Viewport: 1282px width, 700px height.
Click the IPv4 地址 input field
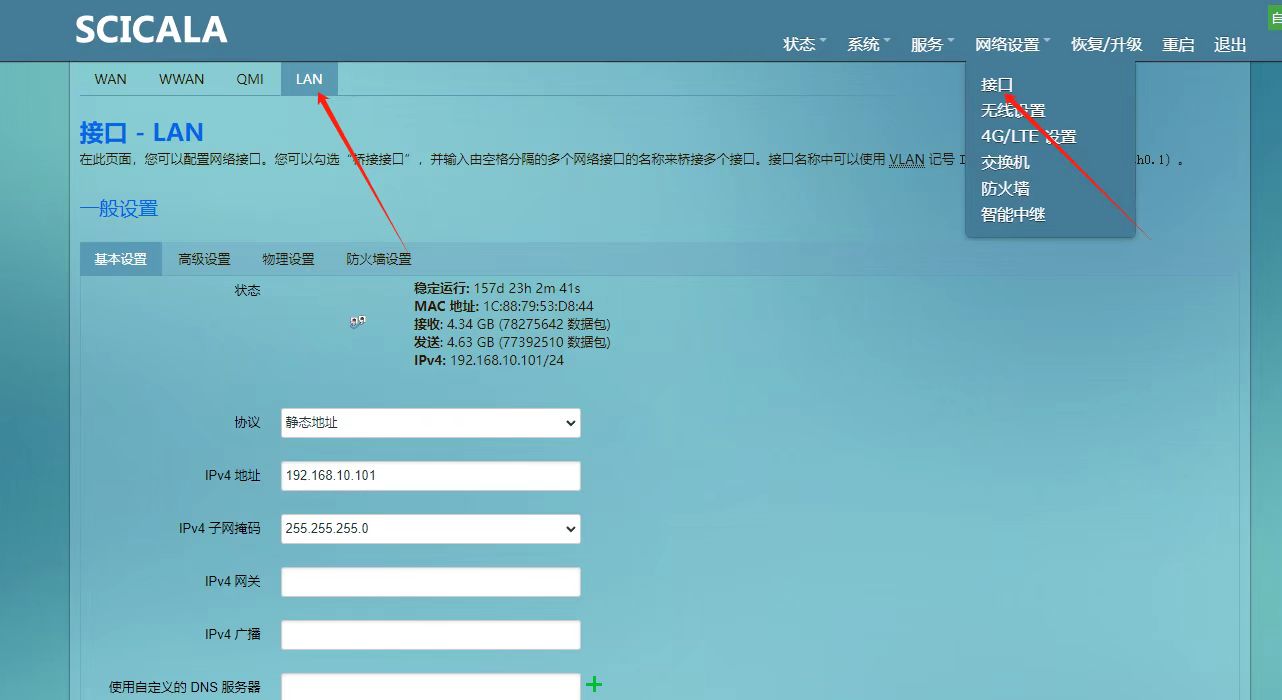pos(430,476)
